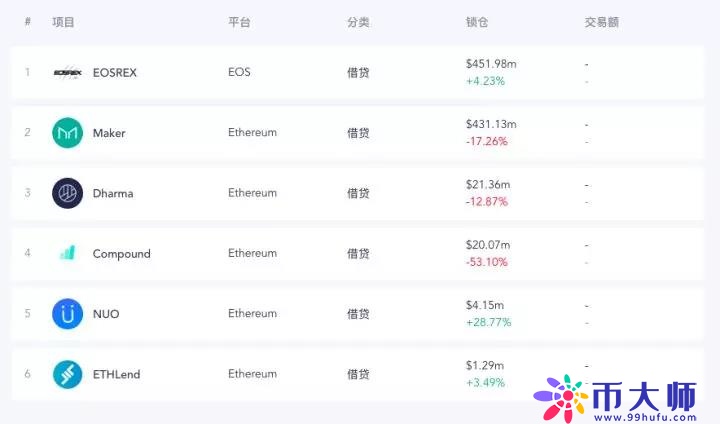The width and height of the screenshot is (720, 424).
Task: Click the dark Dharma logo icon
Action: click(68, 193)
